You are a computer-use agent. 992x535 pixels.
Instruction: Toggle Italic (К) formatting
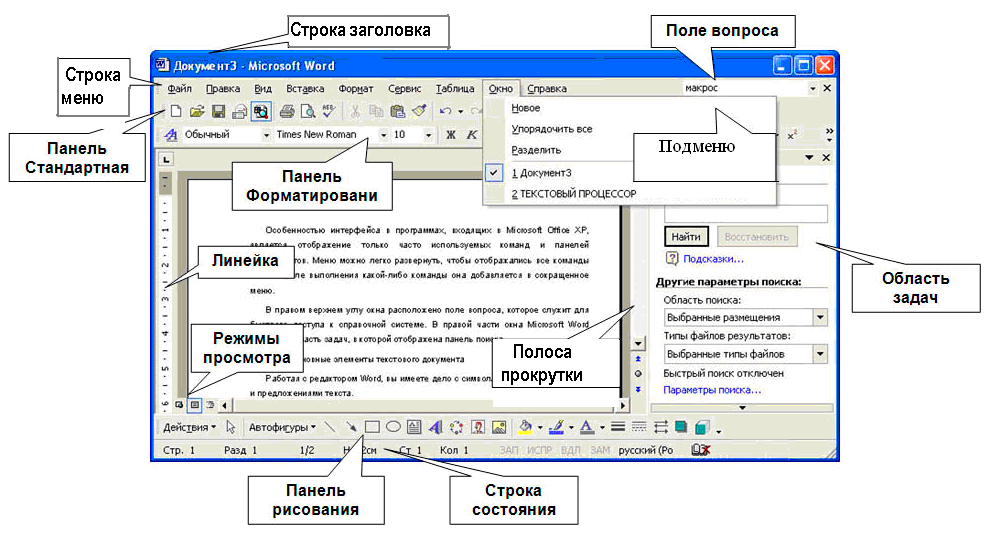(471, 135)
